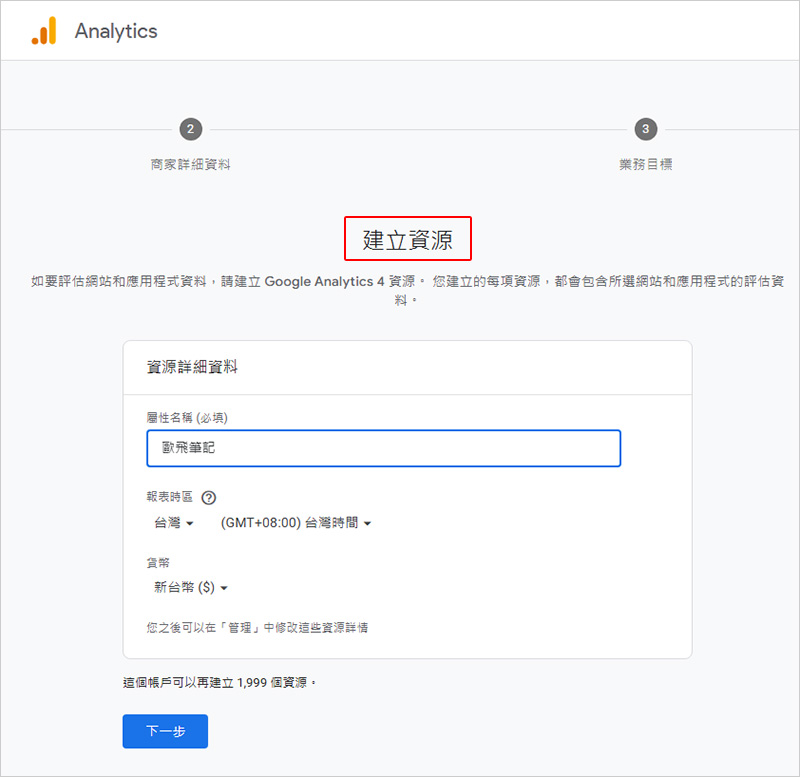Viewport: 800px width, 777px height.
Task: Click the 建立資源 page heading
Action: click(407, 240)
